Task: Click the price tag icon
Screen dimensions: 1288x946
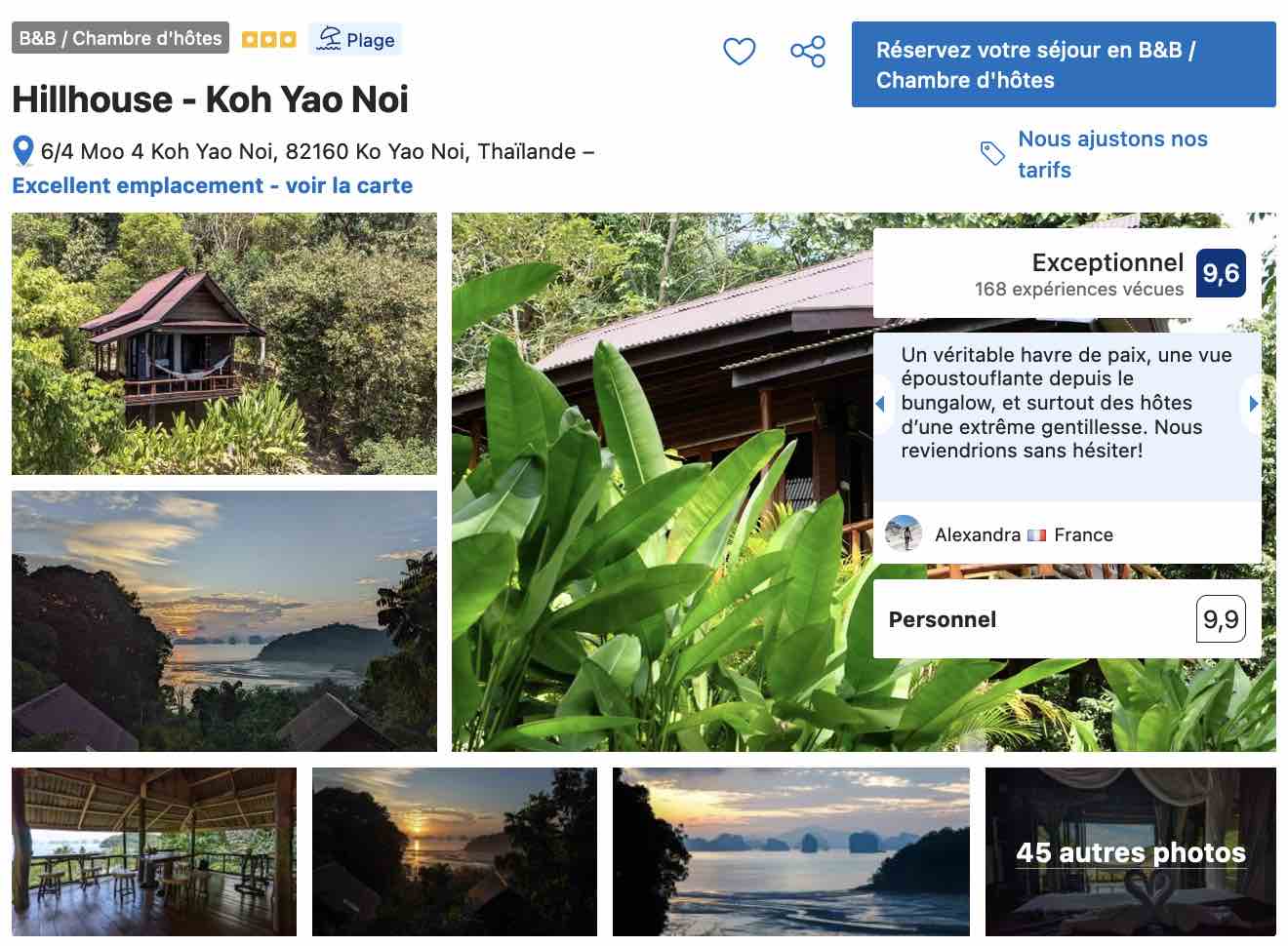Action: 992,153
